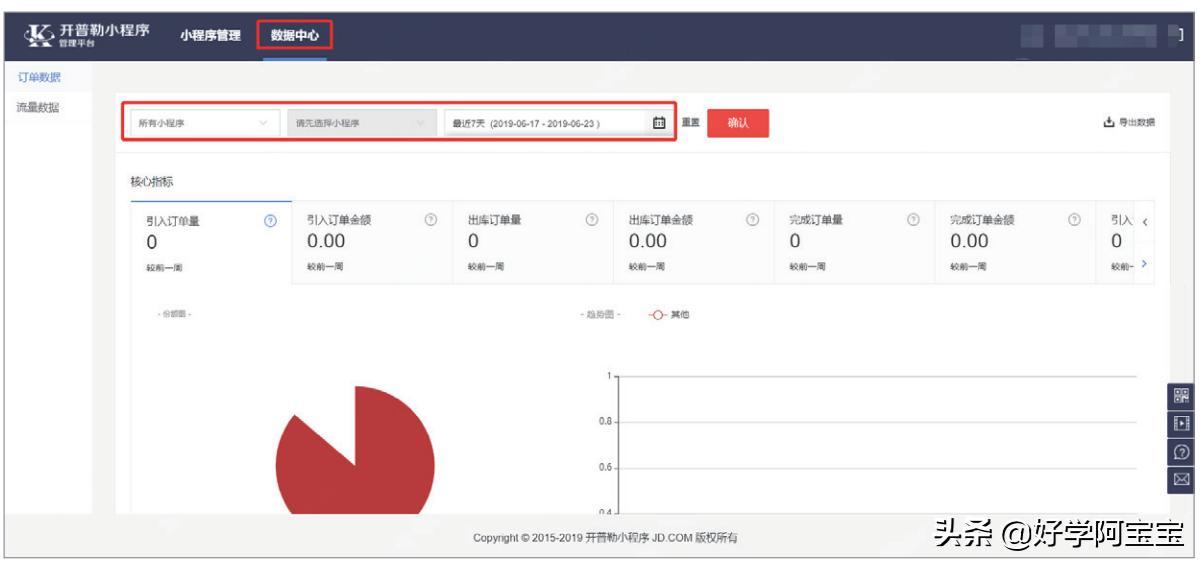The height and width of the screenshot is (566, 1202).
Task: Click help icon beside 引入订单量
Action: (x=270, y=221)
